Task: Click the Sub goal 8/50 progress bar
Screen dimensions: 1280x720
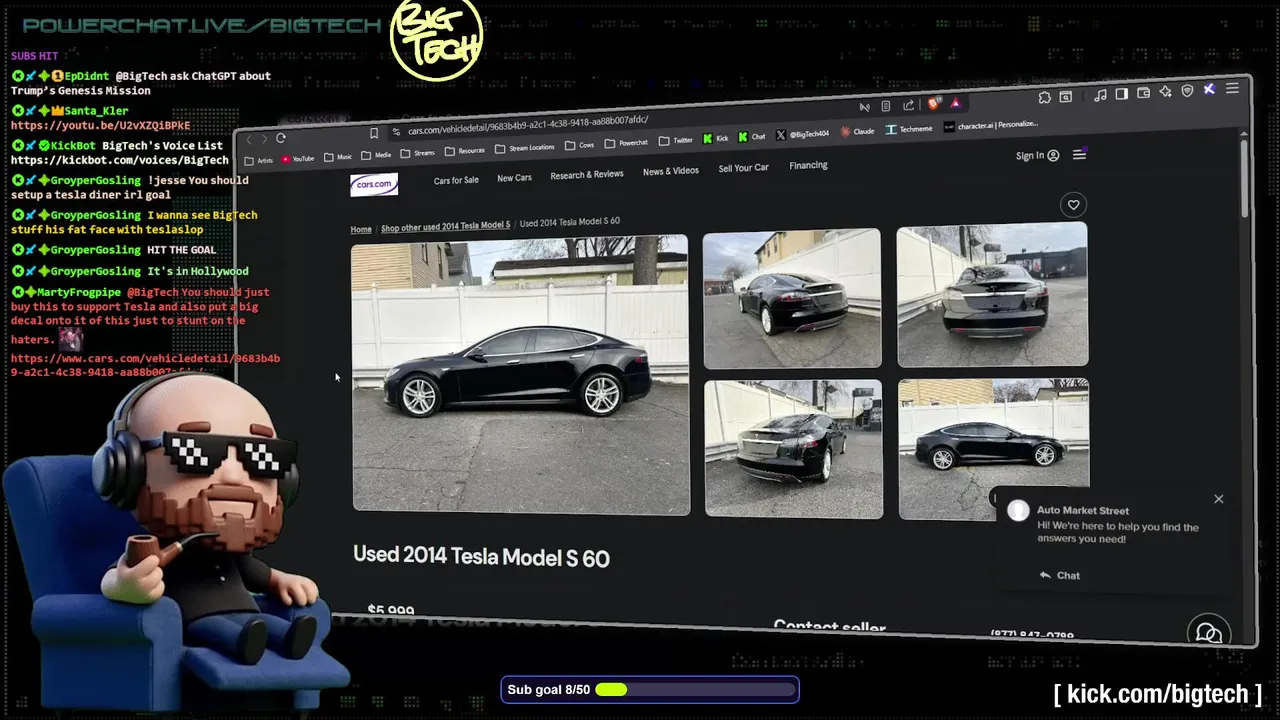Action: (650, 690)
